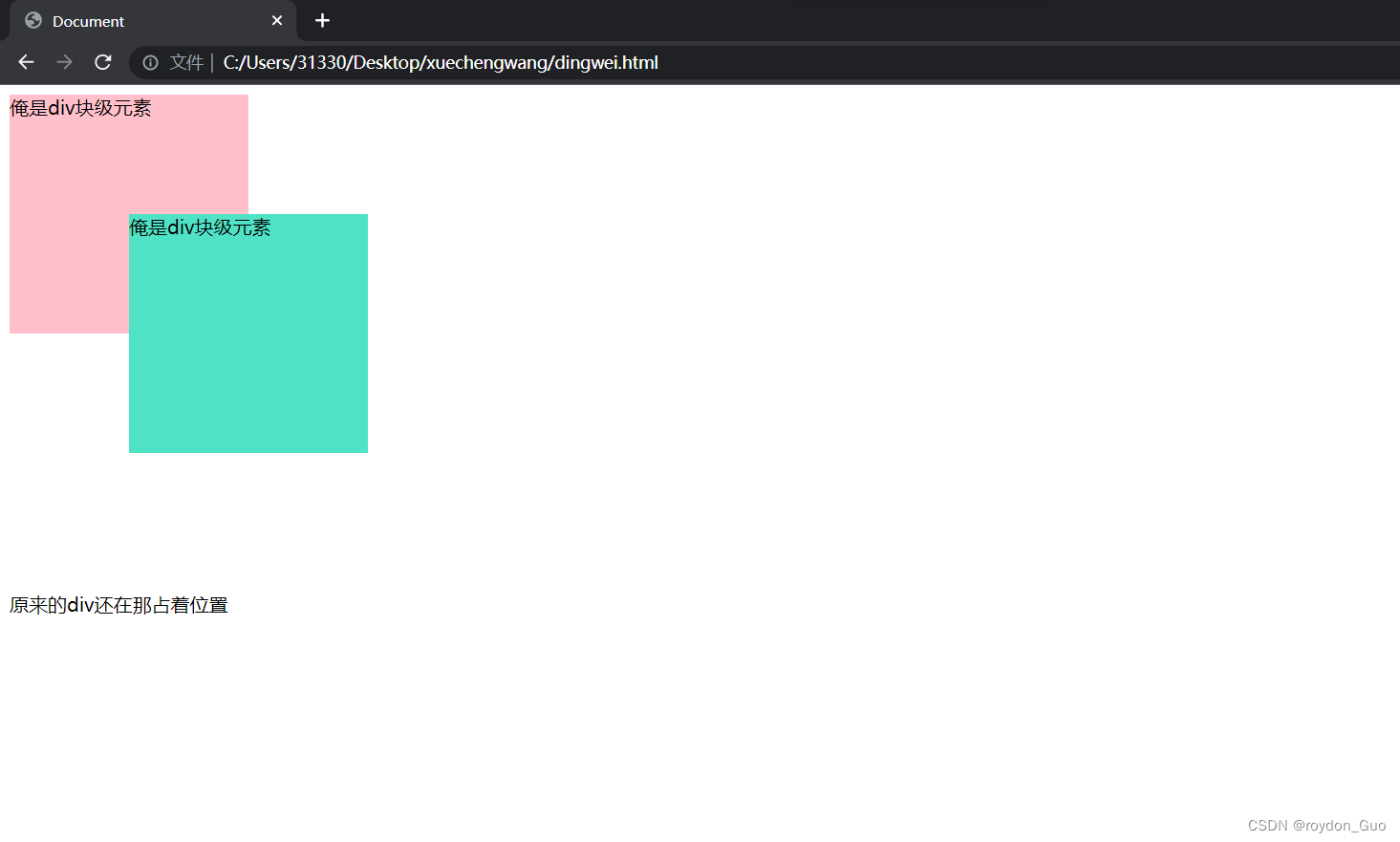This screenshot has width=1400, height=842.
Task: Click text 原来的div还在那占着位置
Action: click(118, 605)
